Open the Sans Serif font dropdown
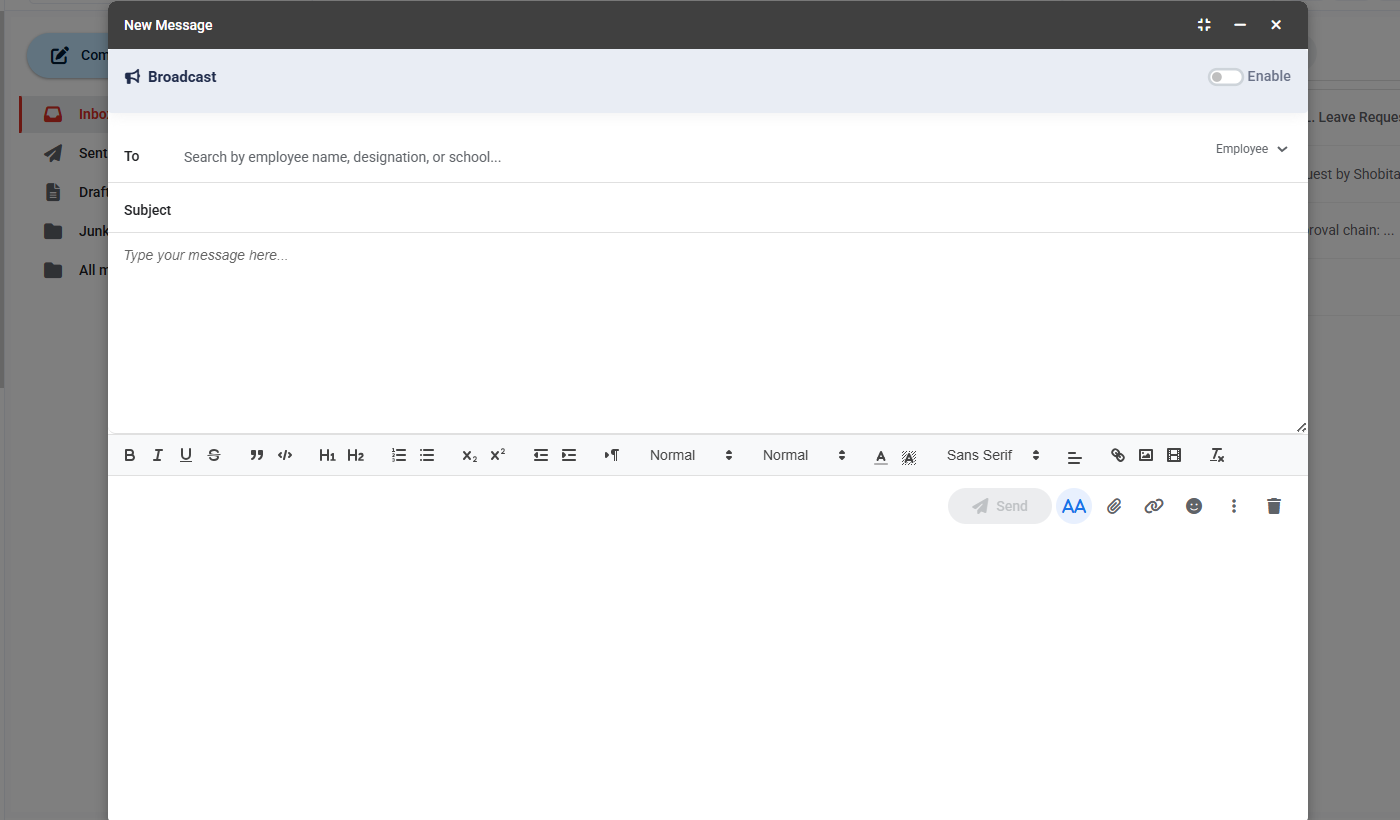Viewport: 1400px width, 820px height. [994, 455]
